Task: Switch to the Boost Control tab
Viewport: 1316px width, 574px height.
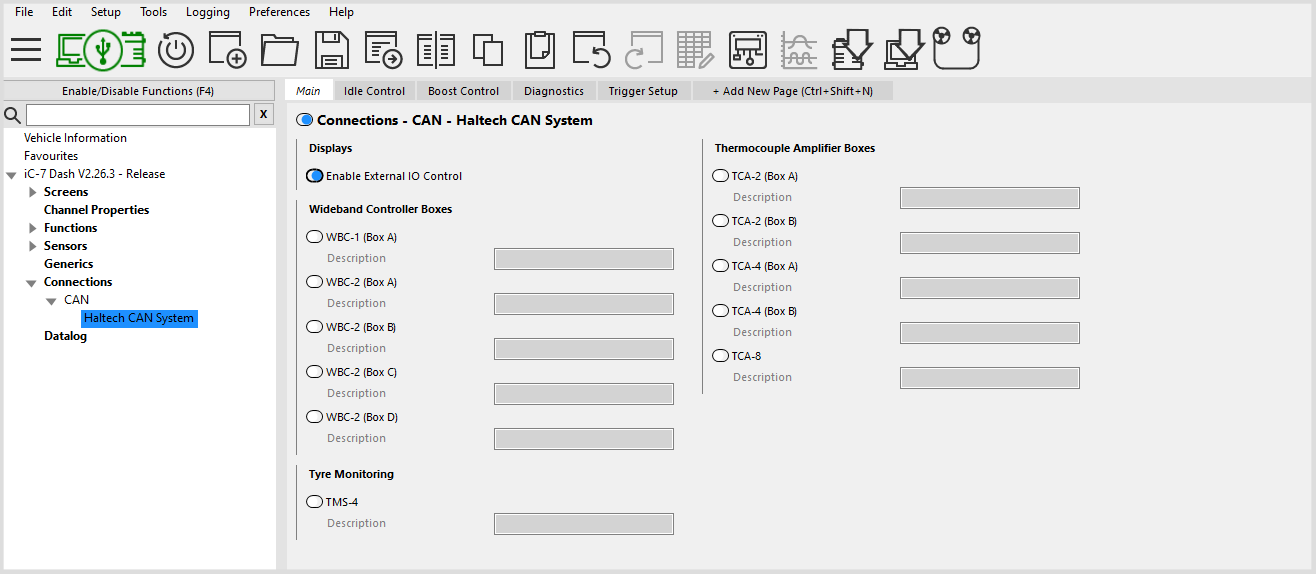Action: click(464, 91)
